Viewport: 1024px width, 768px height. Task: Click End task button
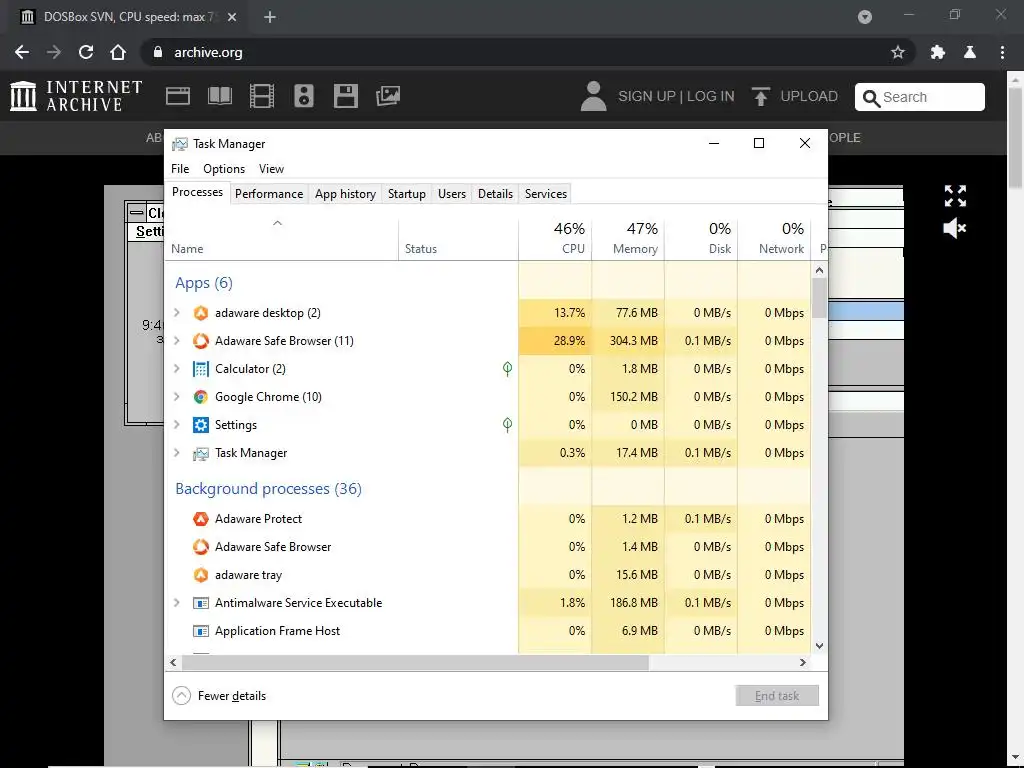point(777,696)
